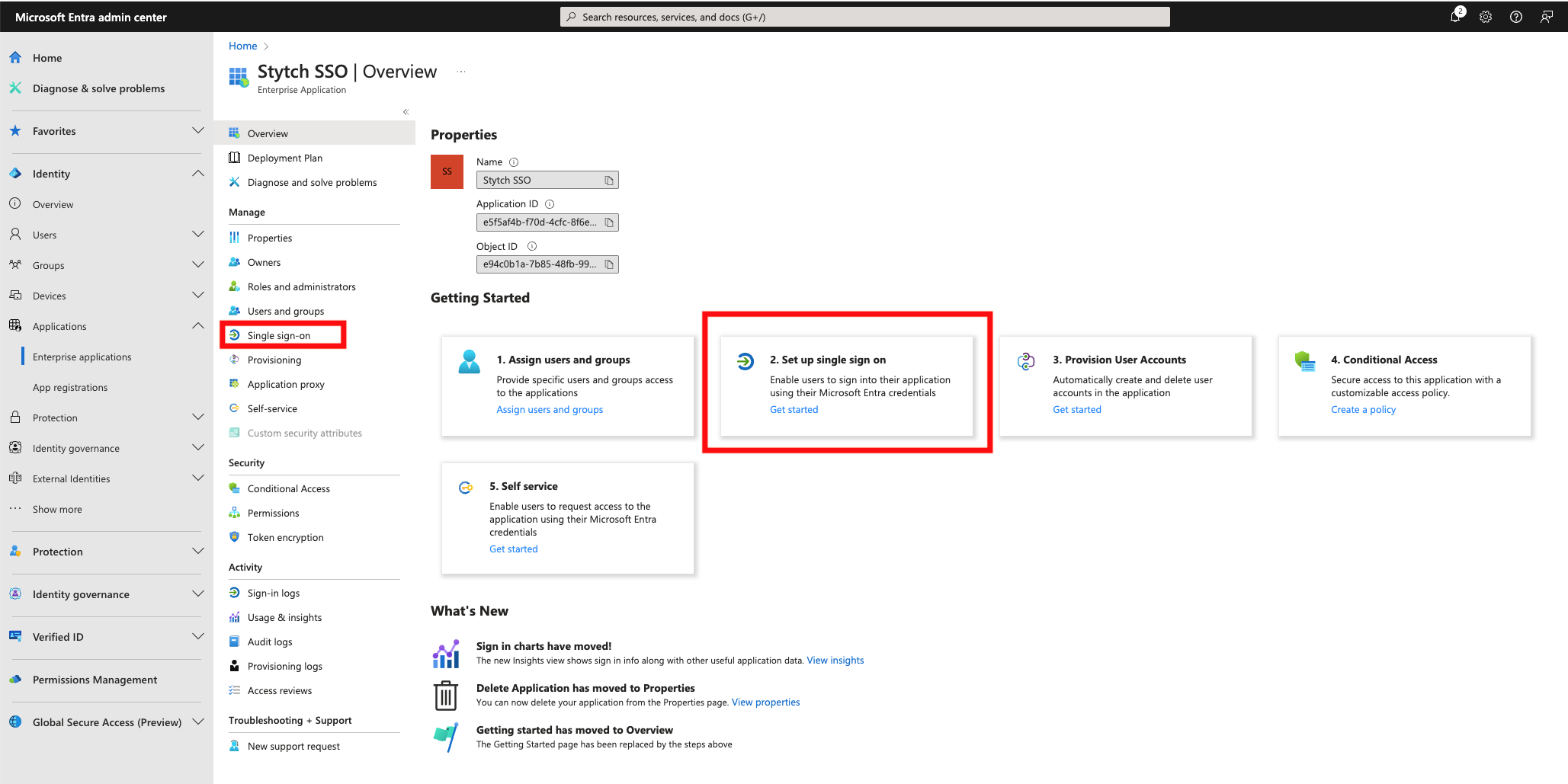The image size is (1568, 784).
Task: Click the info icon beside Name
Action: point(514,162)
